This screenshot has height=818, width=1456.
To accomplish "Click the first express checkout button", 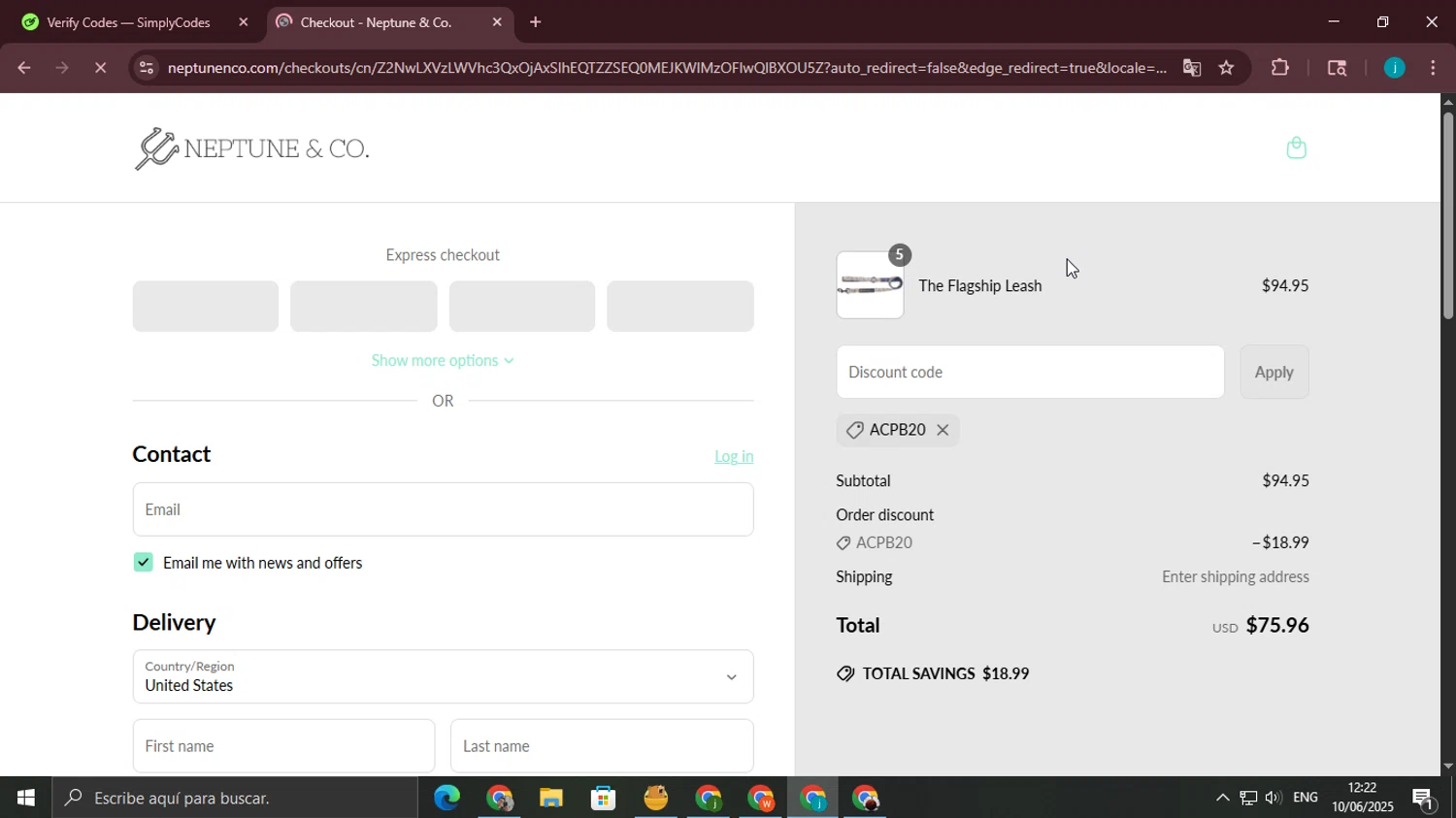I will 205,307.
